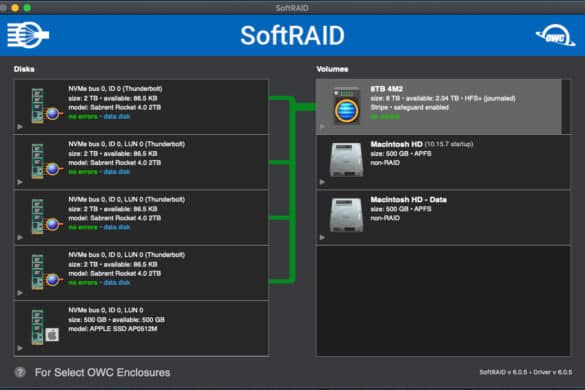Click the "For Select OWC Enclosures" label
Image resolution: width=585 pixels, height=390 pixels.
[x=103, y=372]
